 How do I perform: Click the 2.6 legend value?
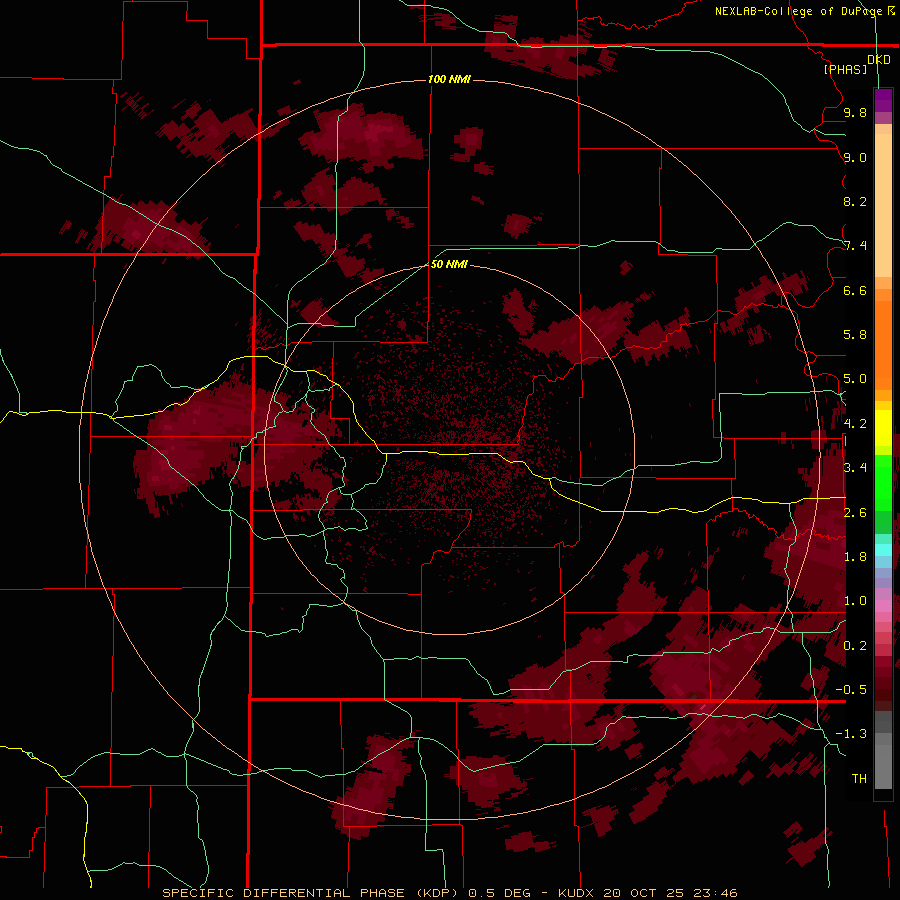855,513
